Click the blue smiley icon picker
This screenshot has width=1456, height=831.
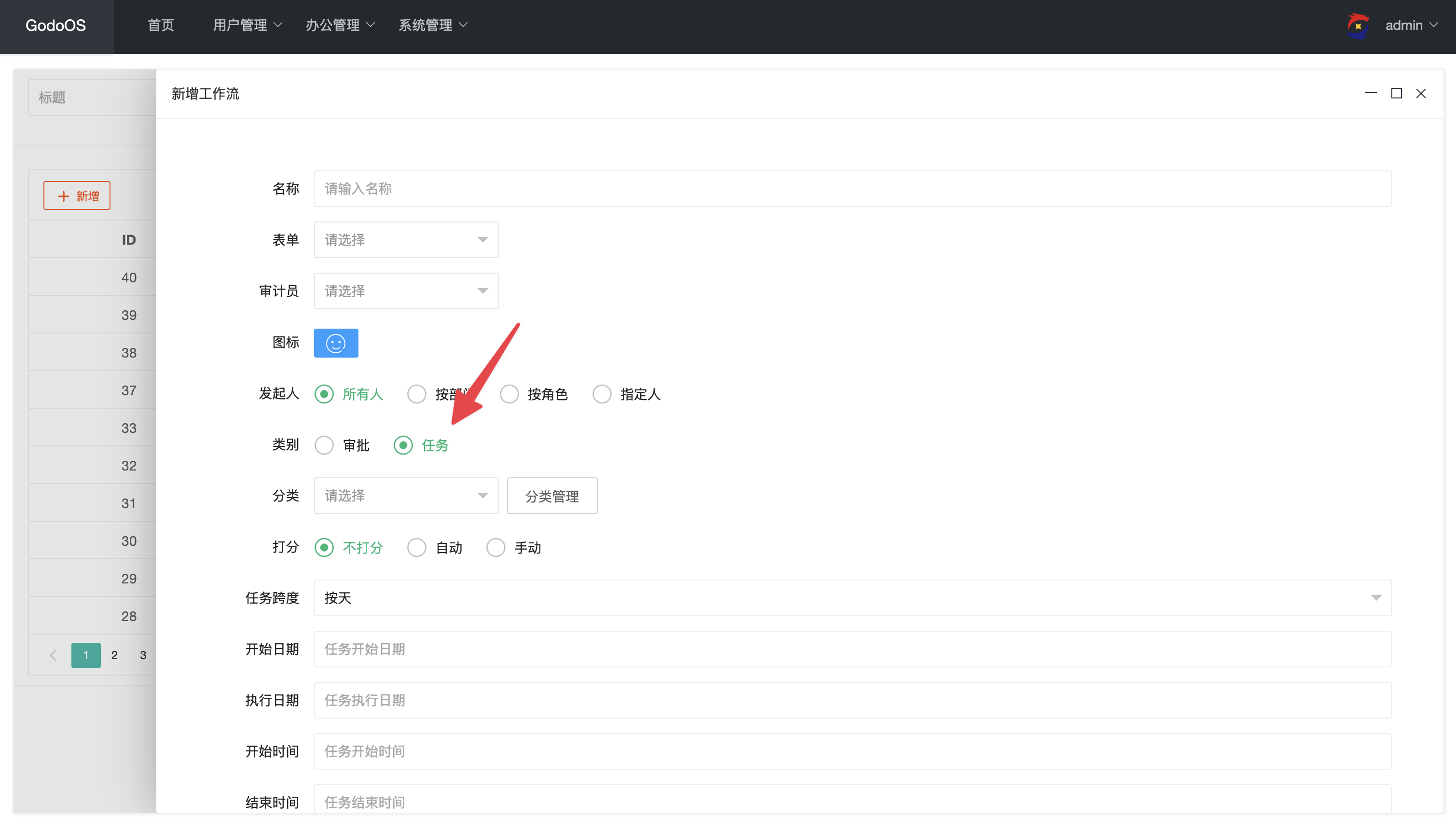[335, 343]
